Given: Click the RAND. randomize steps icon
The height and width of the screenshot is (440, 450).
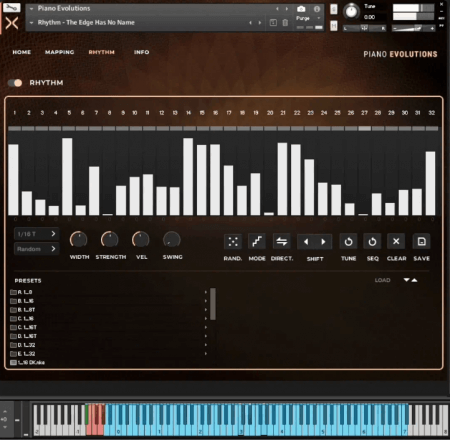Looking at the screenshot, I should (233, 242).
